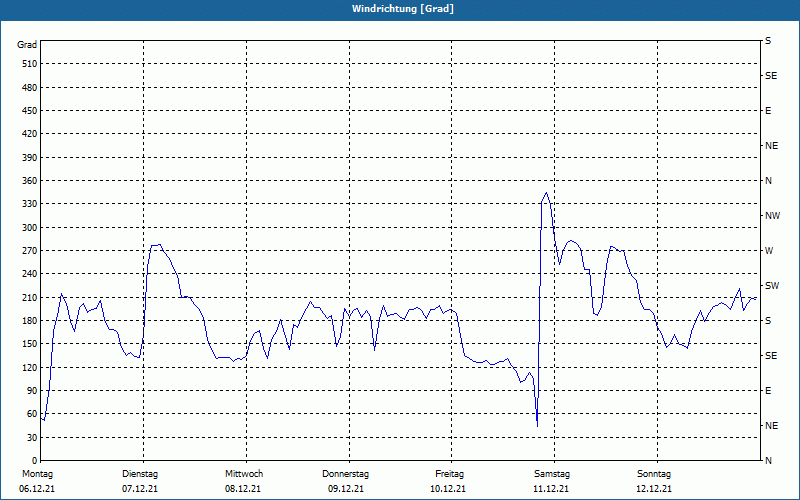Click the "NW" compass label
Image resolution: width=800 pixels, height=500 pixels.
pyautogui.click(x=772, y=216)
